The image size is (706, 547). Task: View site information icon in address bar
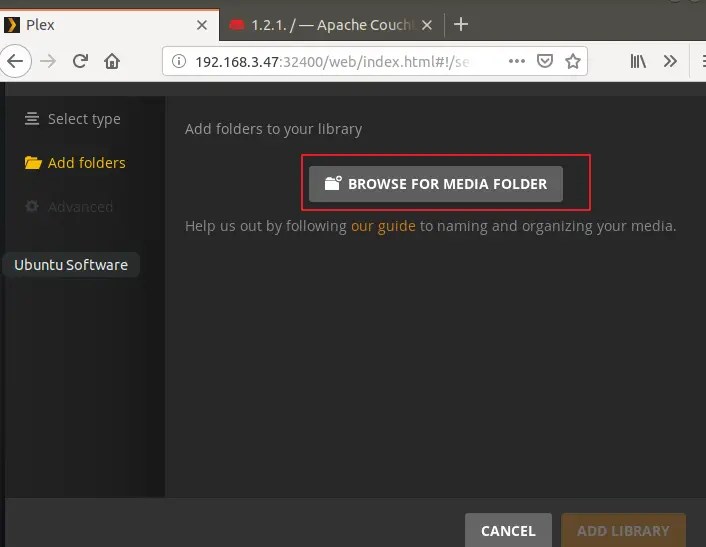pos(179,61)
